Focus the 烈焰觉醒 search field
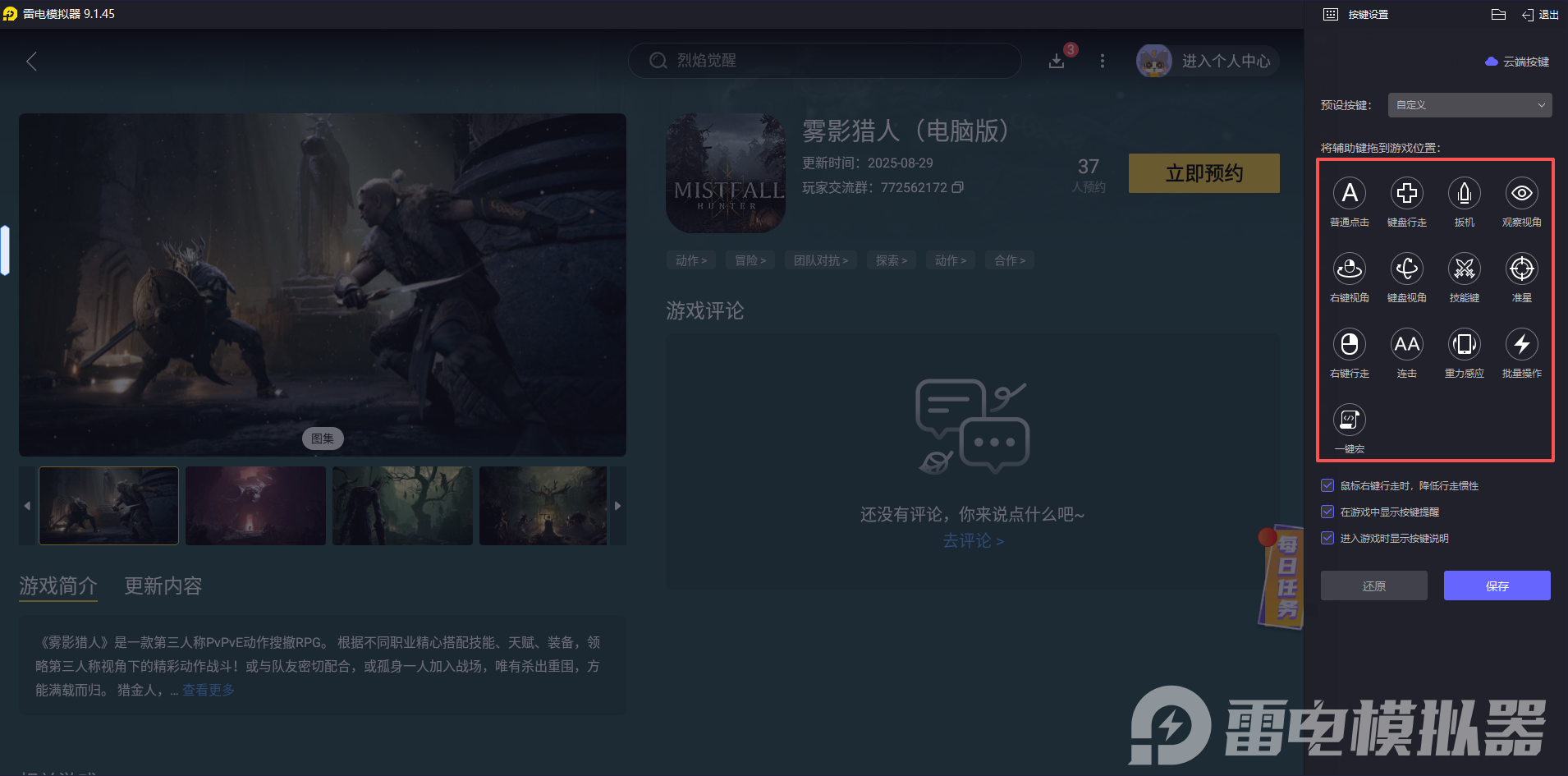 [x=825, y=61]
